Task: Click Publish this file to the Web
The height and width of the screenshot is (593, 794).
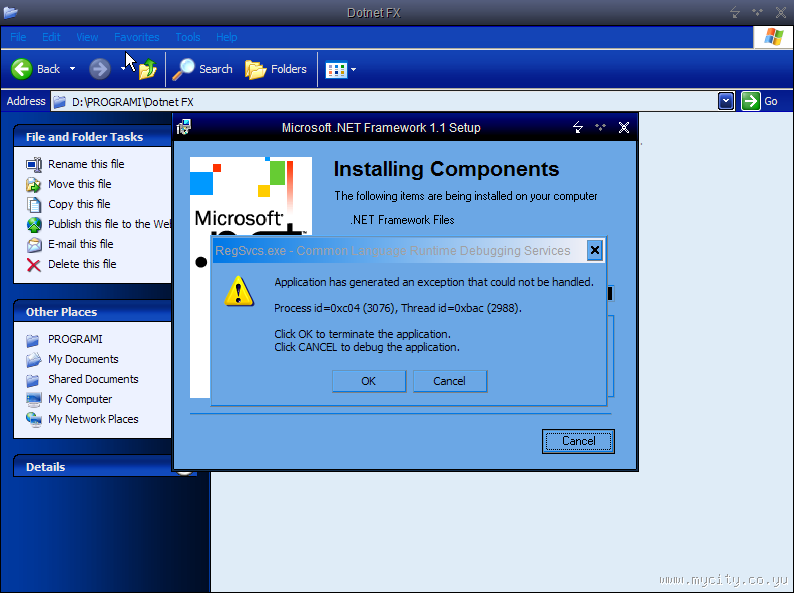Action: tap(109, 224)
